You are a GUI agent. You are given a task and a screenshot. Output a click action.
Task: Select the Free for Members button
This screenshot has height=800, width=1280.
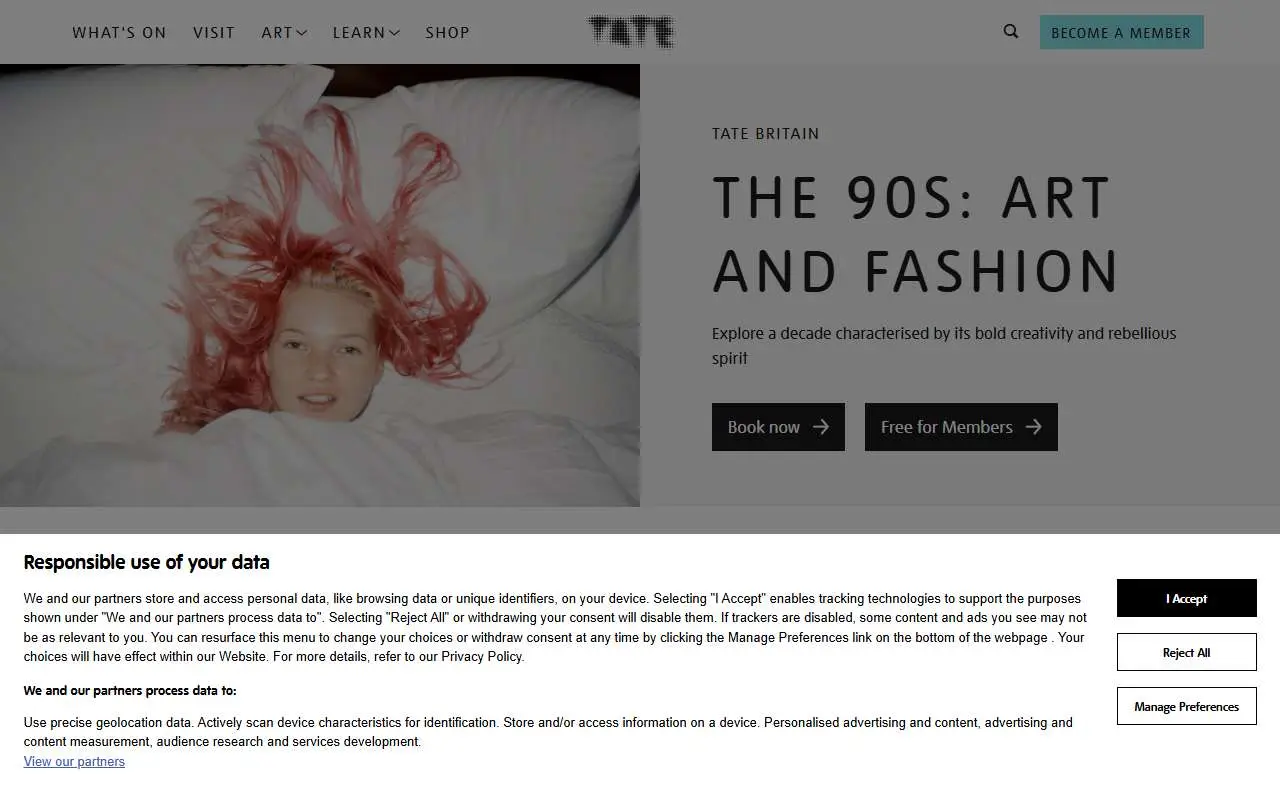pos(961,427)
